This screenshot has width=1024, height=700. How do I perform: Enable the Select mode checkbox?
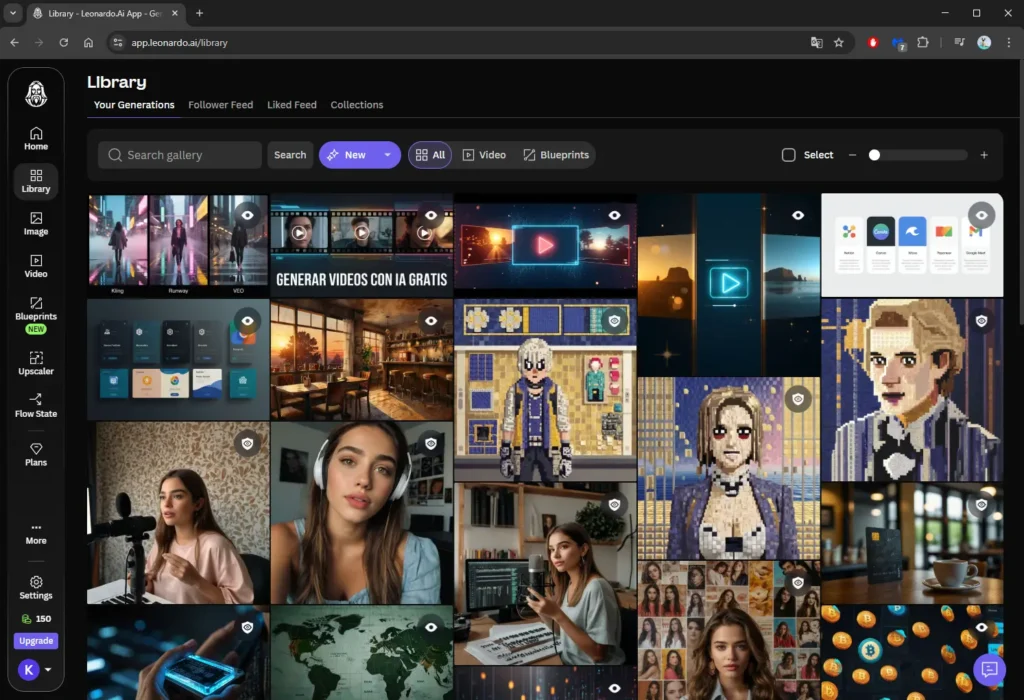click(x=788, y=155)
